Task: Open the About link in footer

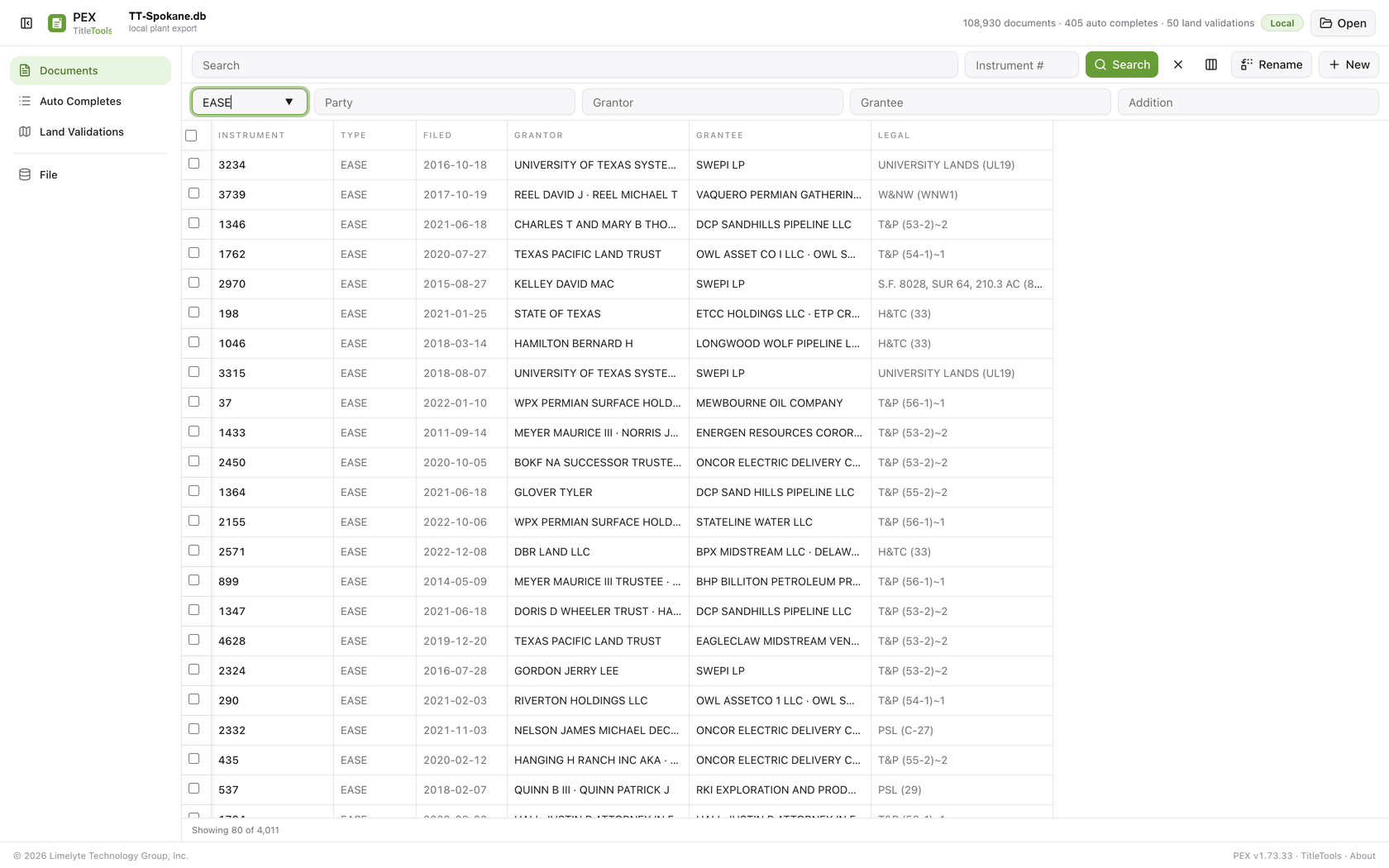Action: pyautogui.click(x=1363, y=856)
